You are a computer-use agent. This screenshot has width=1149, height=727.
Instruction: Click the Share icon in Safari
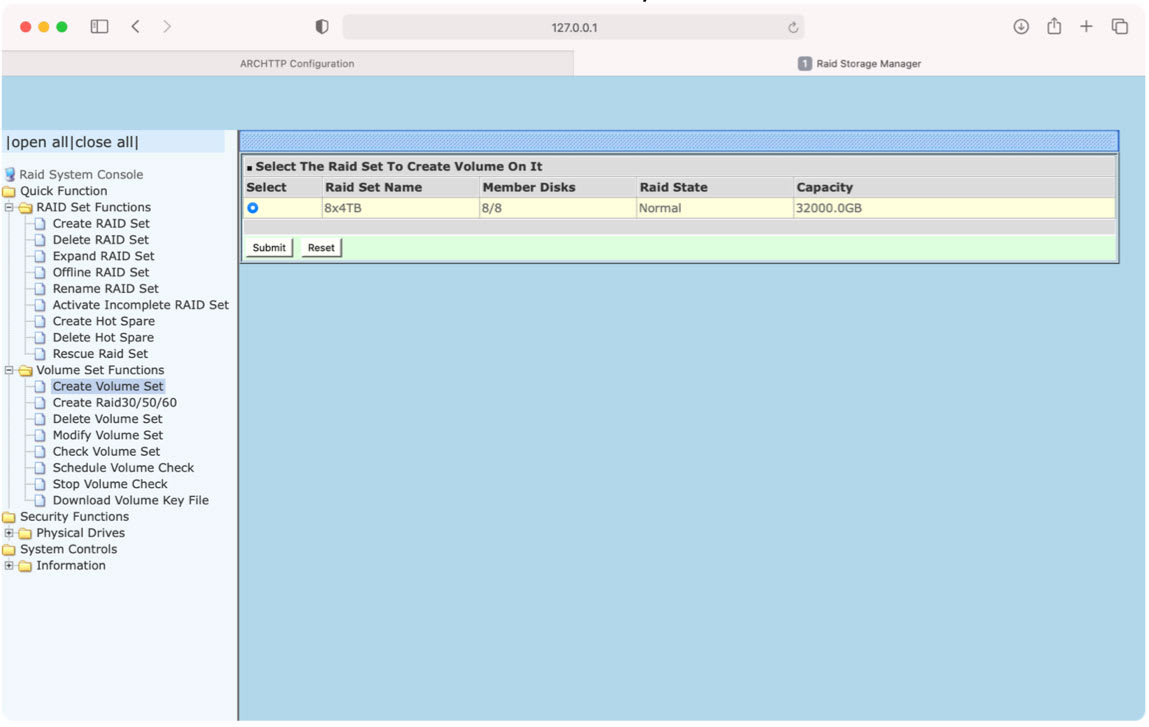(1053, 26)
